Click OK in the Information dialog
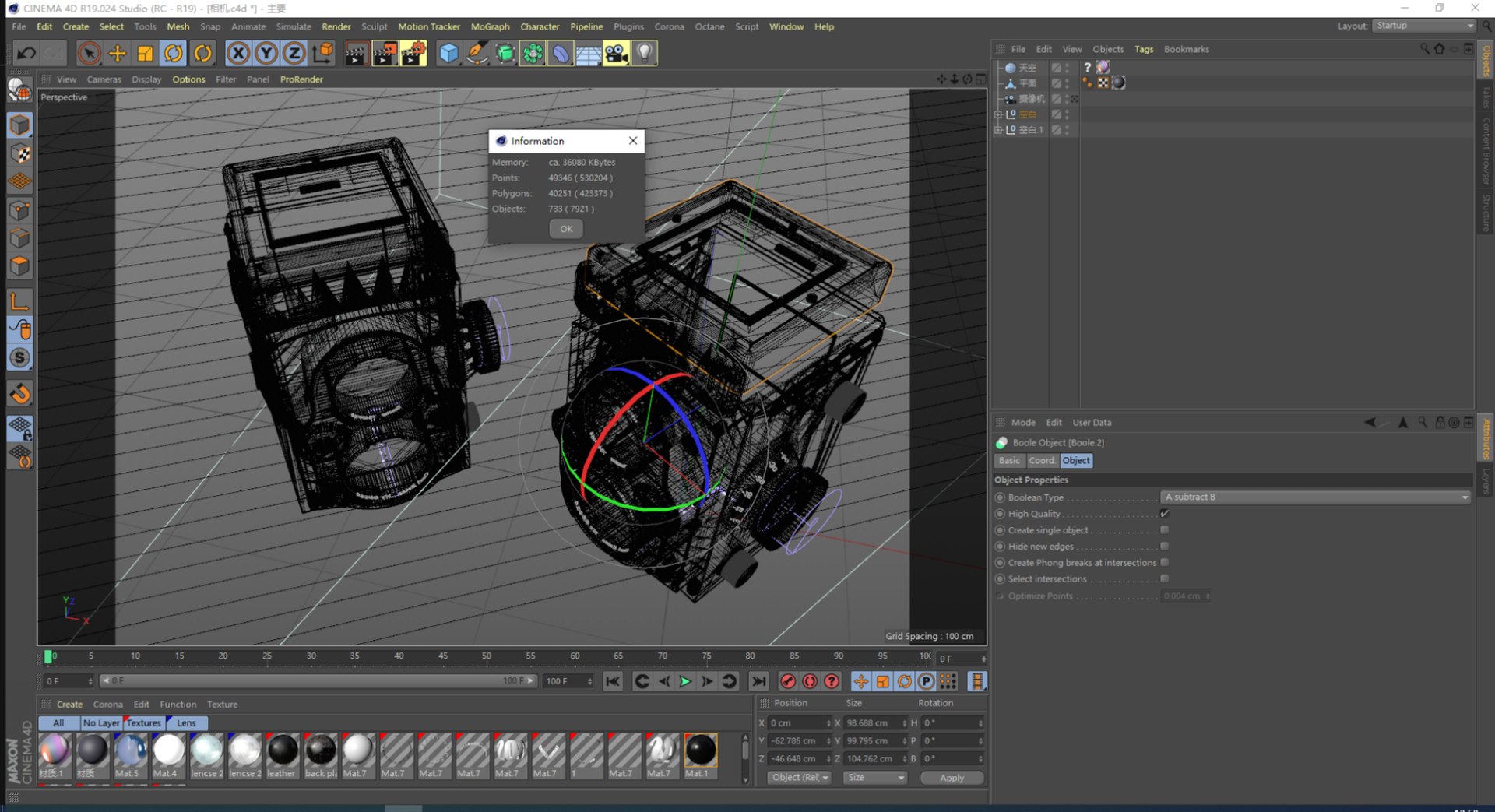This screenshot has height=812, width=1495. (x=566, y=229)
